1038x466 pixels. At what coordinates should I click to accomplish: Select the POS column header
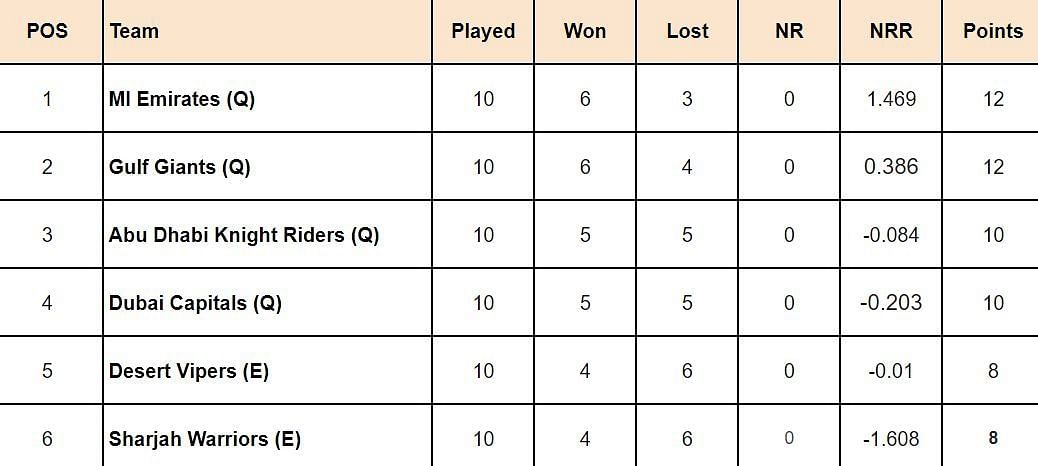(48, 31)
